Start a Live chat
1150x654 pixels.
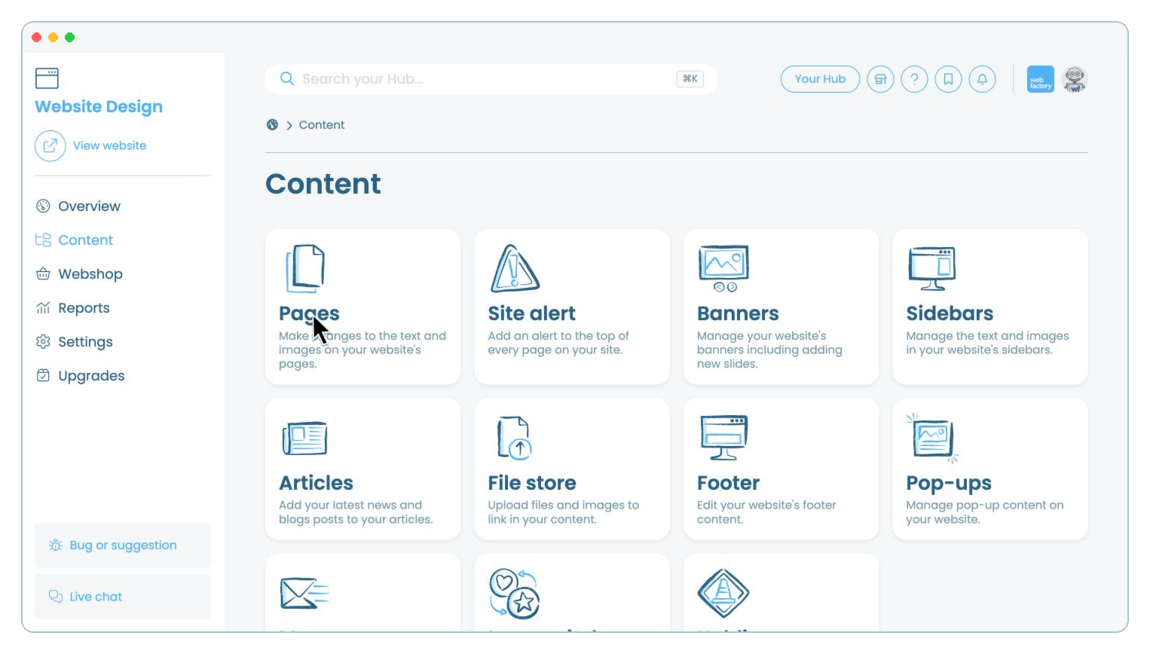tap(122, 597)
